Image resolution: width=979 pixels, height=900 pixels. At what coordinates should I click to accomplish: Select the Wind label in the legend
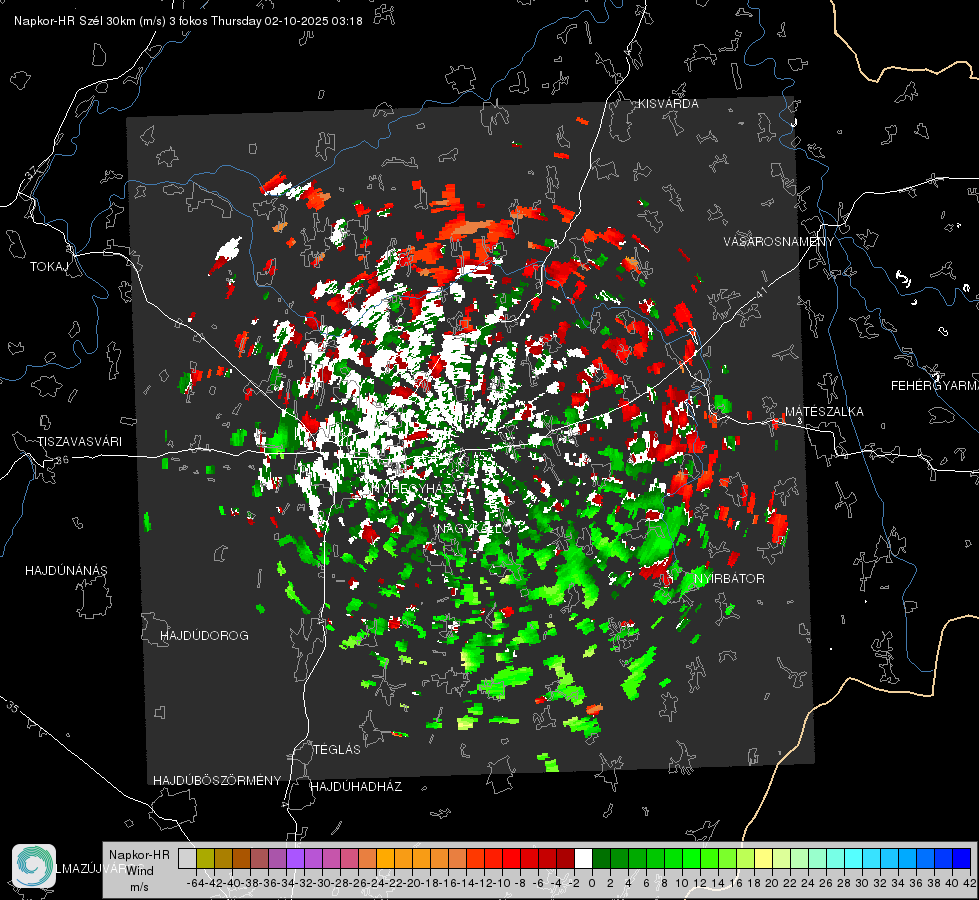[140, 871]
